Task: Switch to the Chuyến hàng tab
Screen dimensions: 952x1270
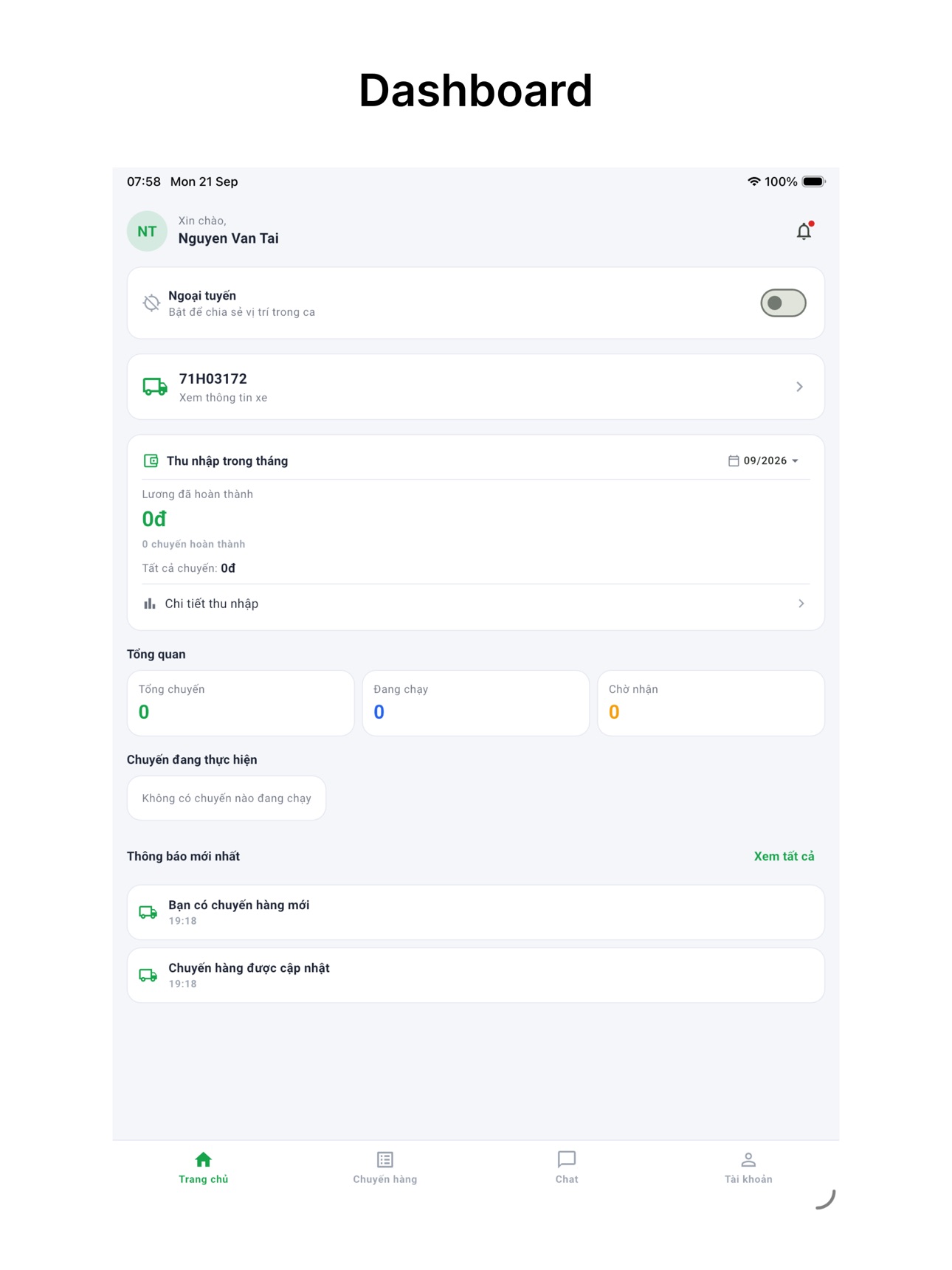Action: click(x=385, y=1167)
